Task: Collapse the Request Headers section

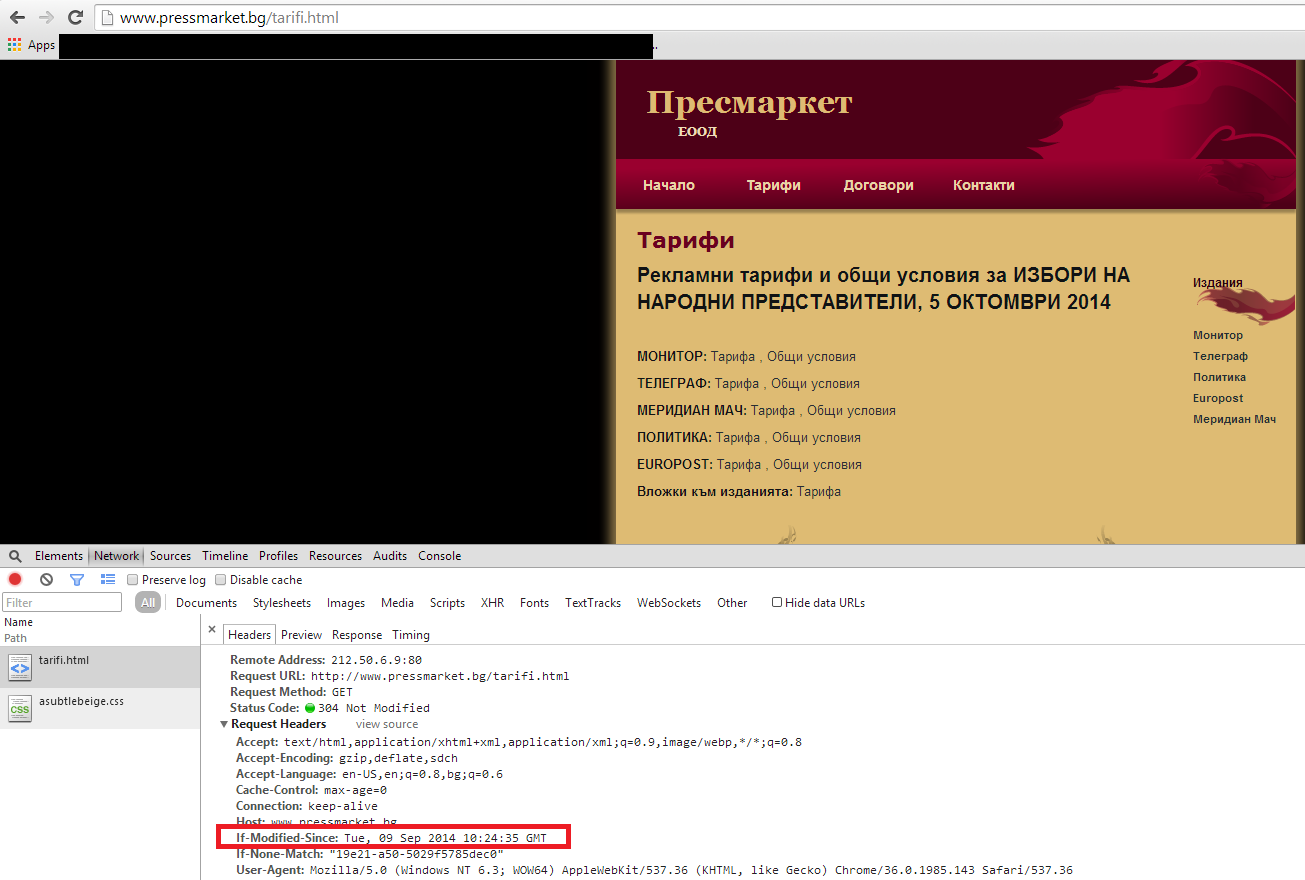Action: point(224,724)
